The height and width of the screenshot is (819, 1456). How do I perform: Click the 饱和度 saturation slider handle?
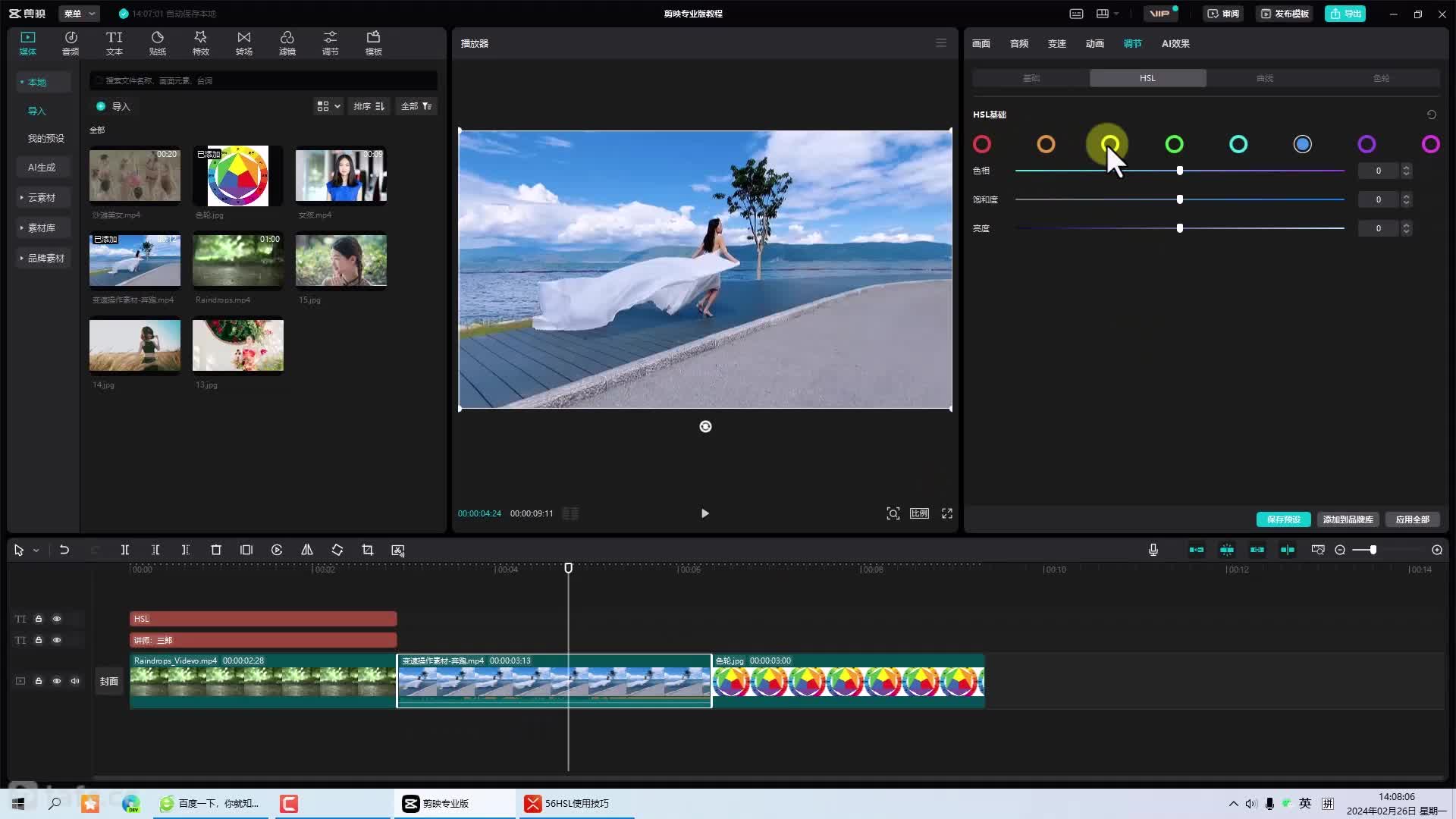click(1180, 199)
